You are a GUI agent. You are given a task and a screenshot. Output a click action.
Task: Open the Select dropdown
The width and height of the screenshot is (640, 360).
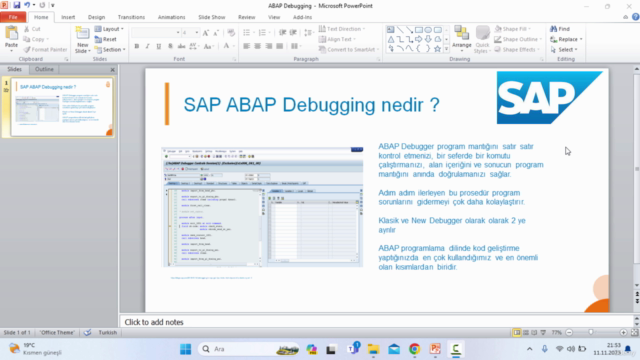[x=564, y=49]
